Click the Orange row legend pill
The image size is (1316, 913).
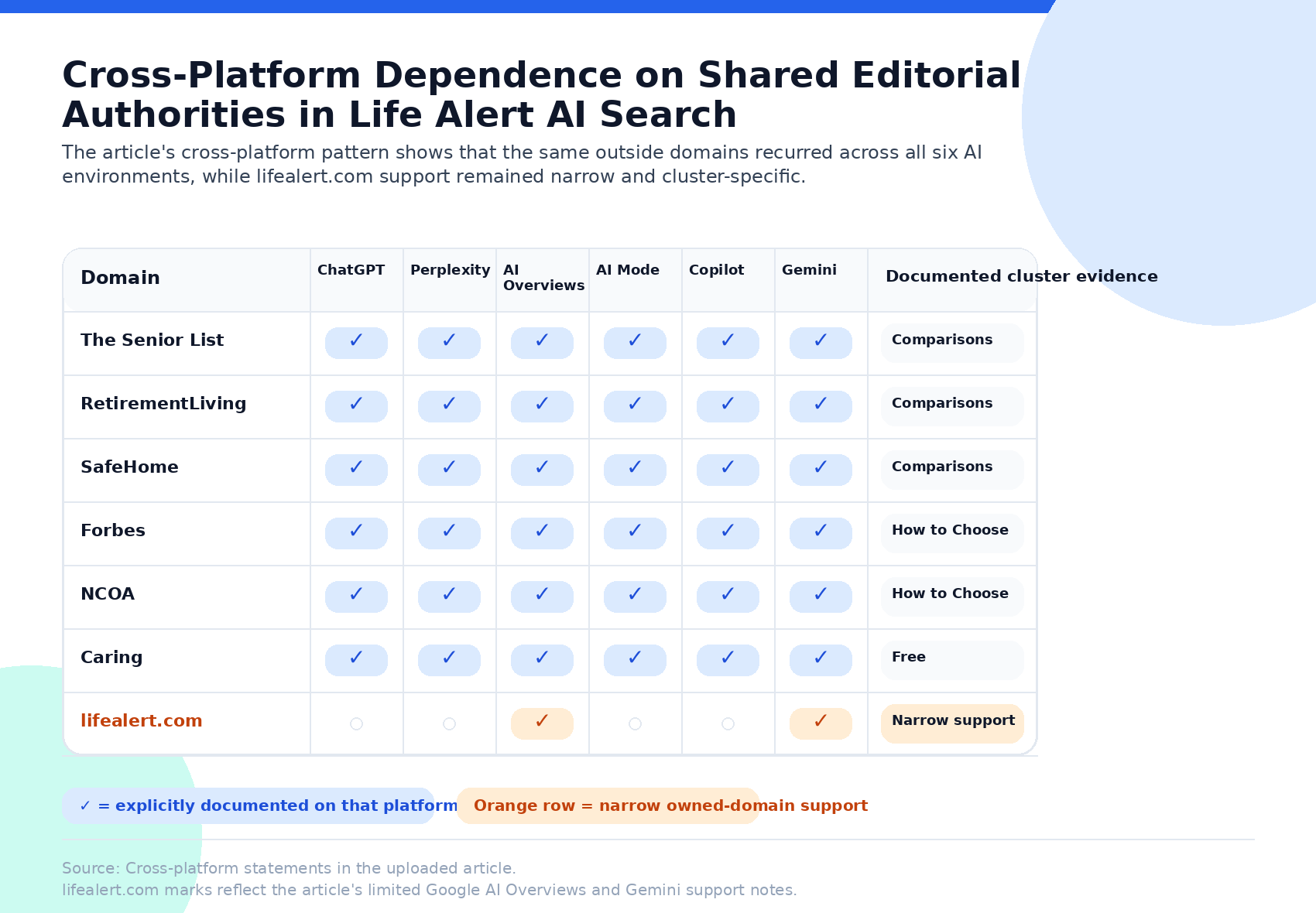coord(608,805)
